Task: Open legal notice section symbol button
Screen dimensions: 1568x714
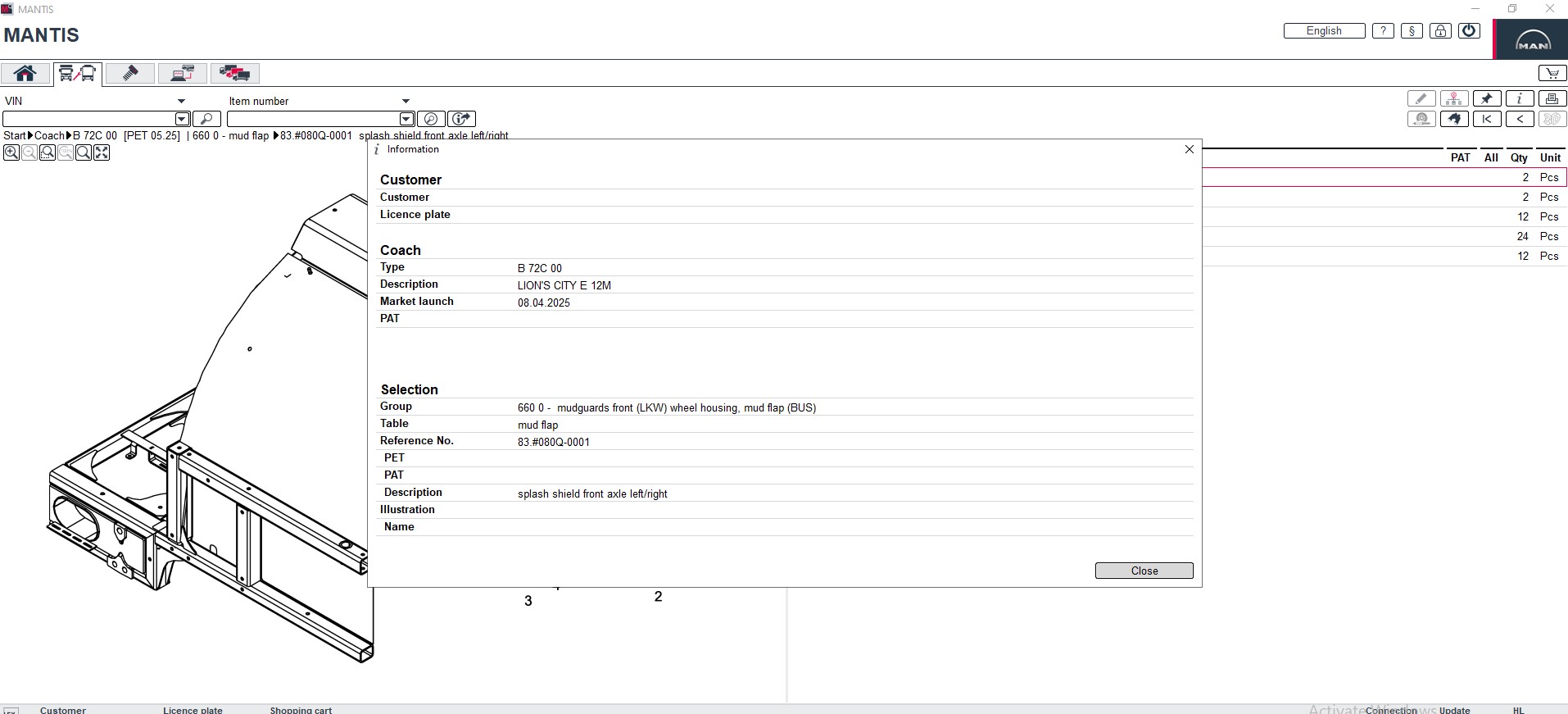Action: (1412, 31)
